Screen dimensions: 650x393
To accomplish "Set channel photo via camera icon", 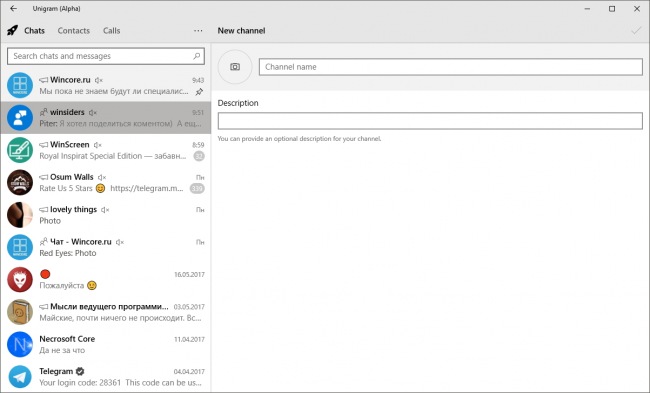I will click(x=235, y=67).
